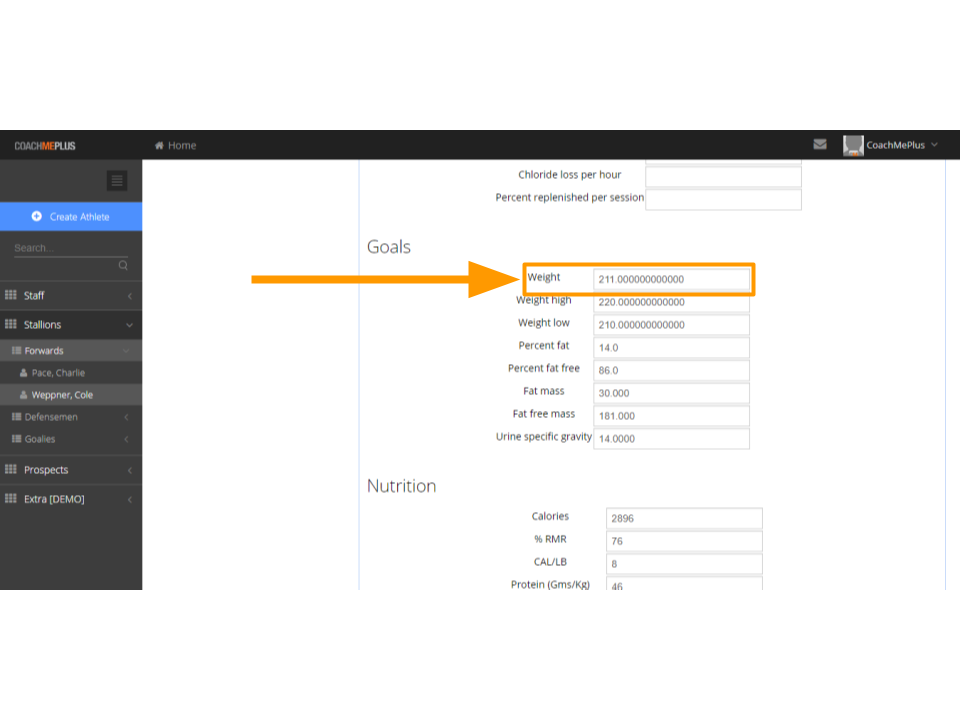
Task: Click the Urine specific gravity field
Action: 672,438
